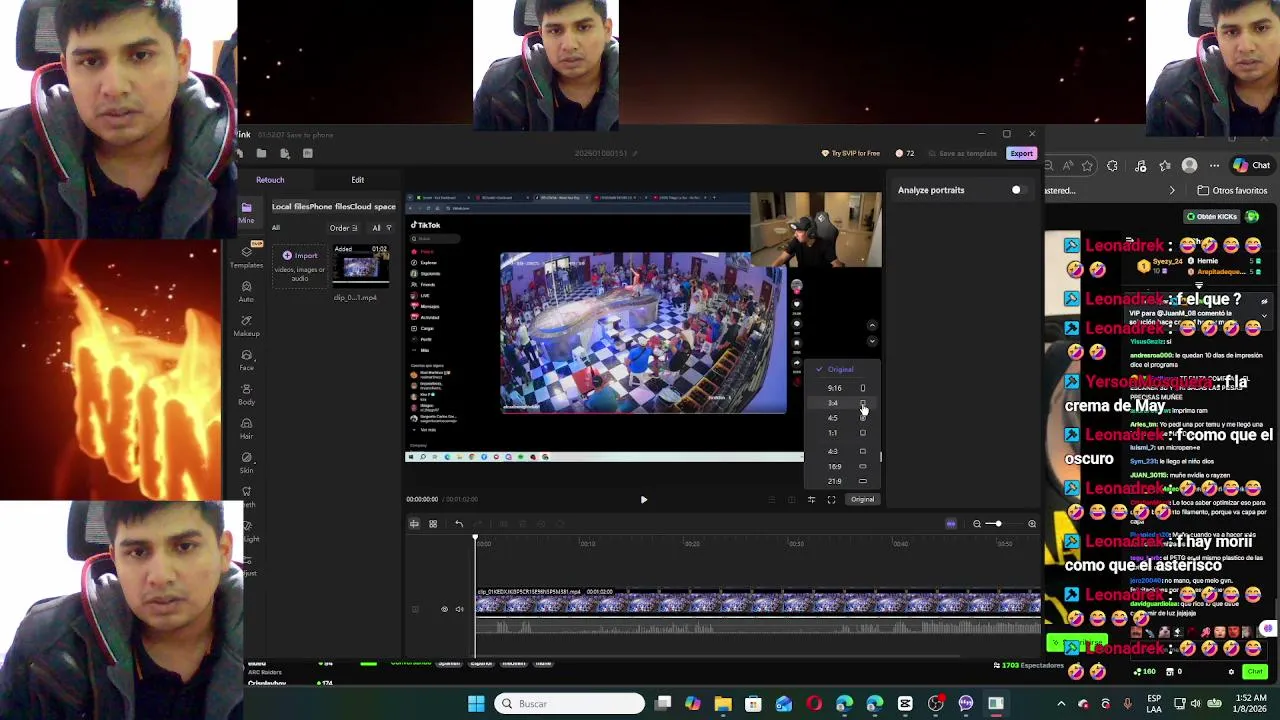Screen dimensions: 1280x720
Task: Click Try SVIP for Free
Action: [x=851, y=153]
